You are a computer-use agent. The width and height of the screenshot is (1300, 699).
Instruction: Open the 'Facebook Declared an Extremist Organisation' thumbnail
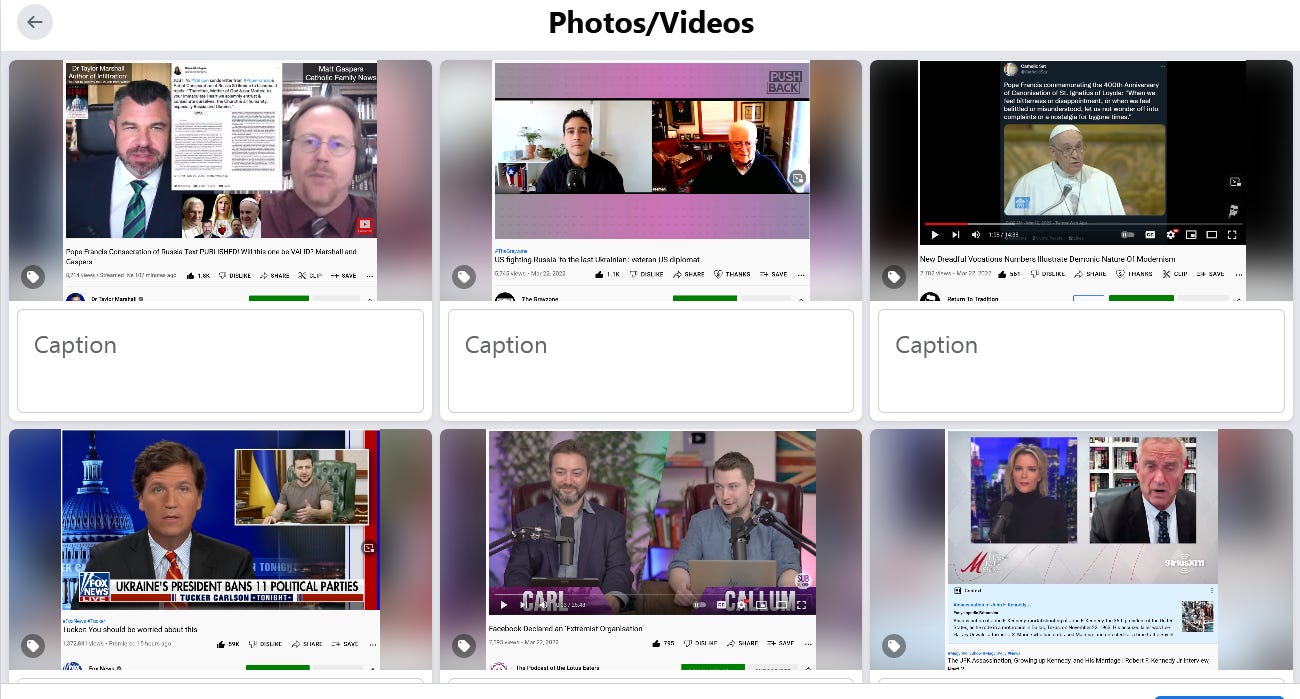pos(651,549)
